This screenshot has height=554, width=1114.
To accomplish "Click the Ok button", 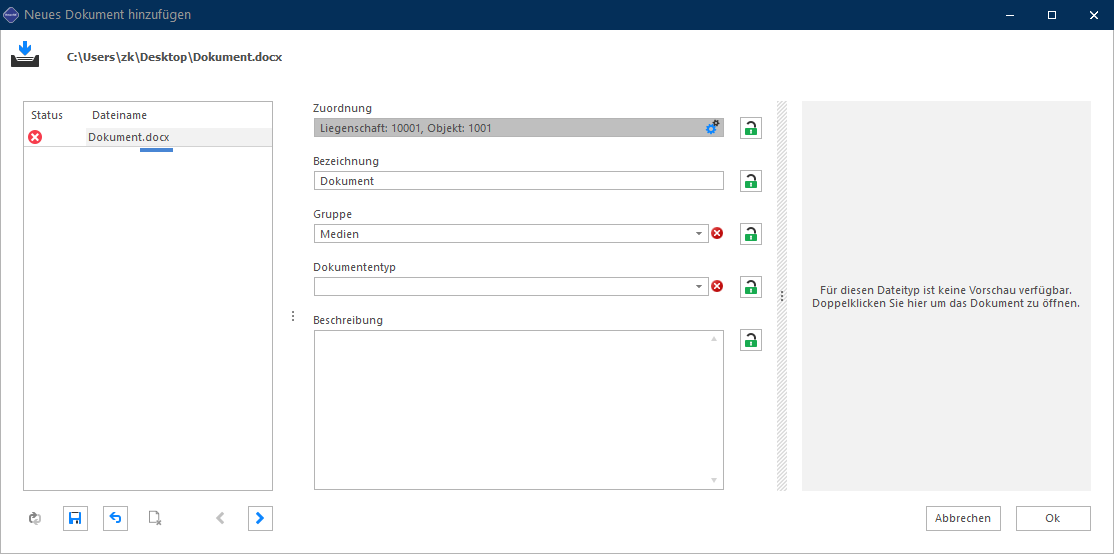I will (x=1053, y=518).
